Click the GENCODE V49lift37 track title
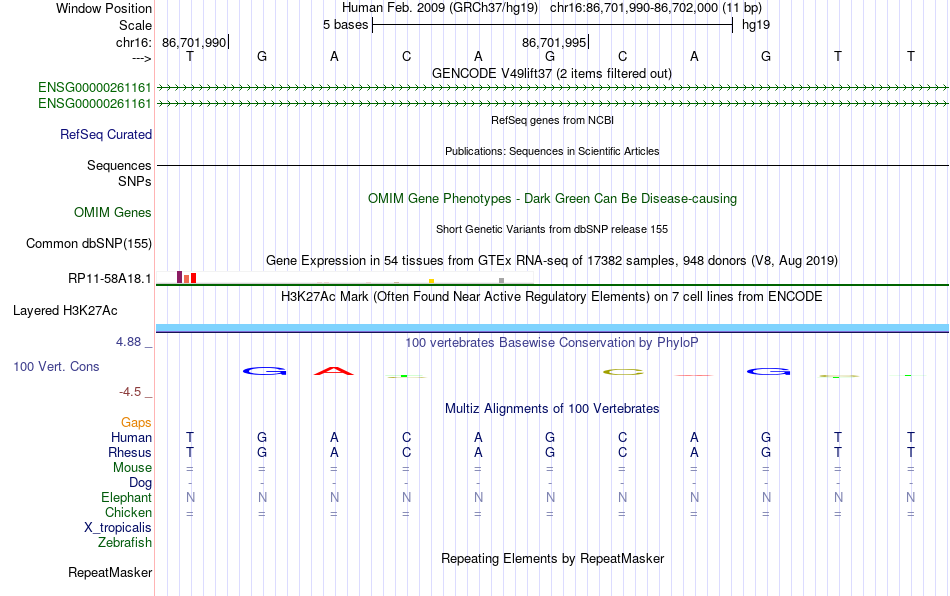Screen dimensions: 950x596 coord(551,73)
